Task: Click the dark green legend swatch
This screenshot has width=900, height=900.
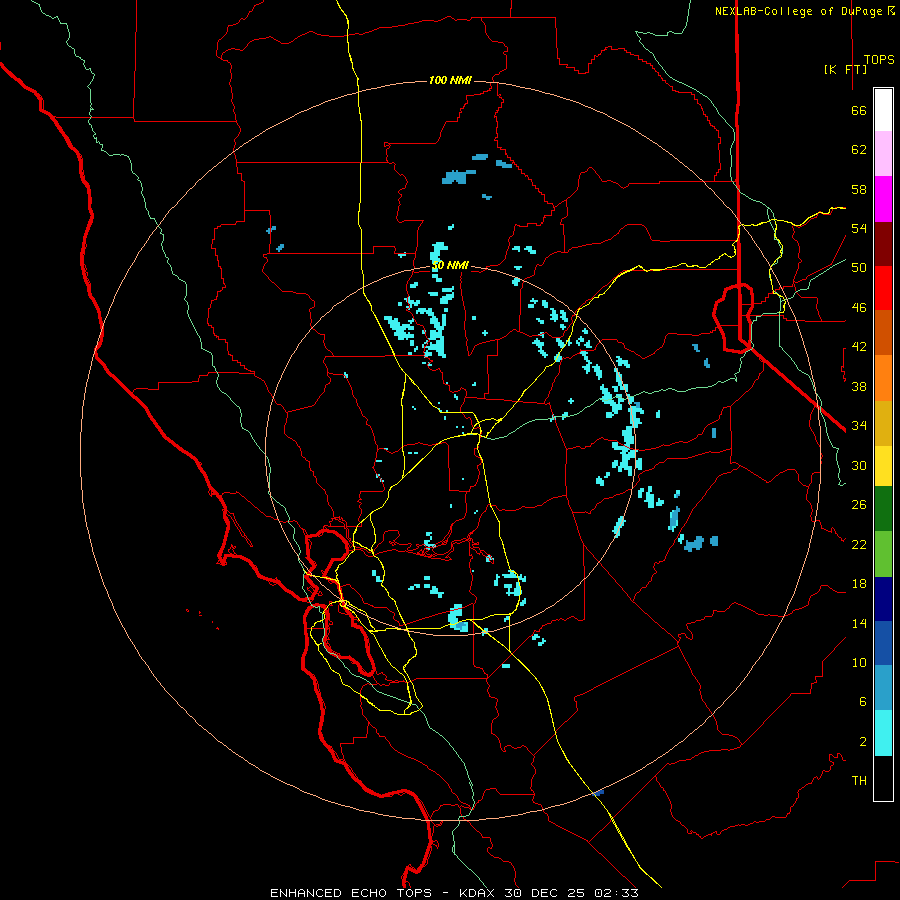Action: 883,509
